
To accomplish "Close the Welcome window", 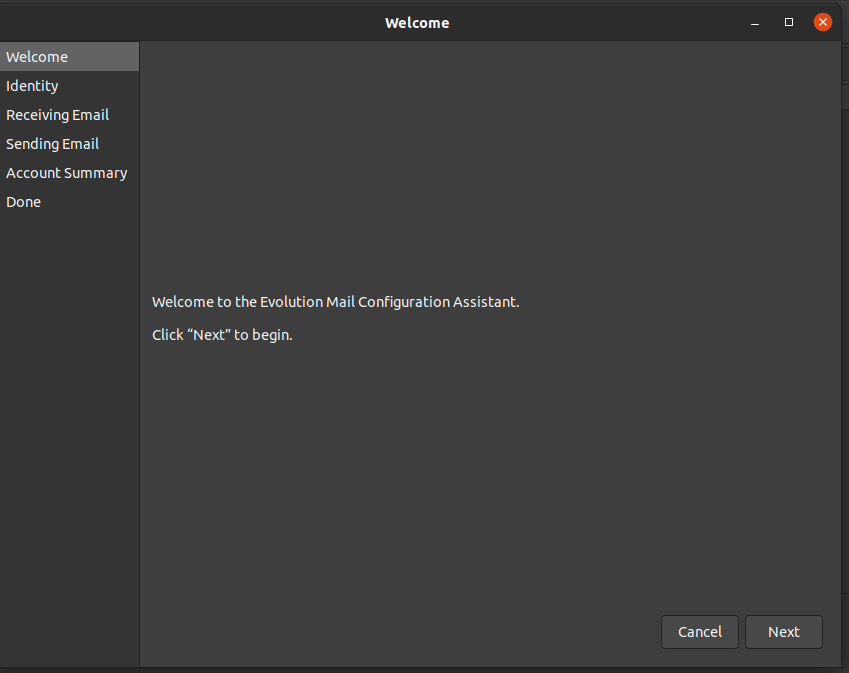I will coord(822,22).
